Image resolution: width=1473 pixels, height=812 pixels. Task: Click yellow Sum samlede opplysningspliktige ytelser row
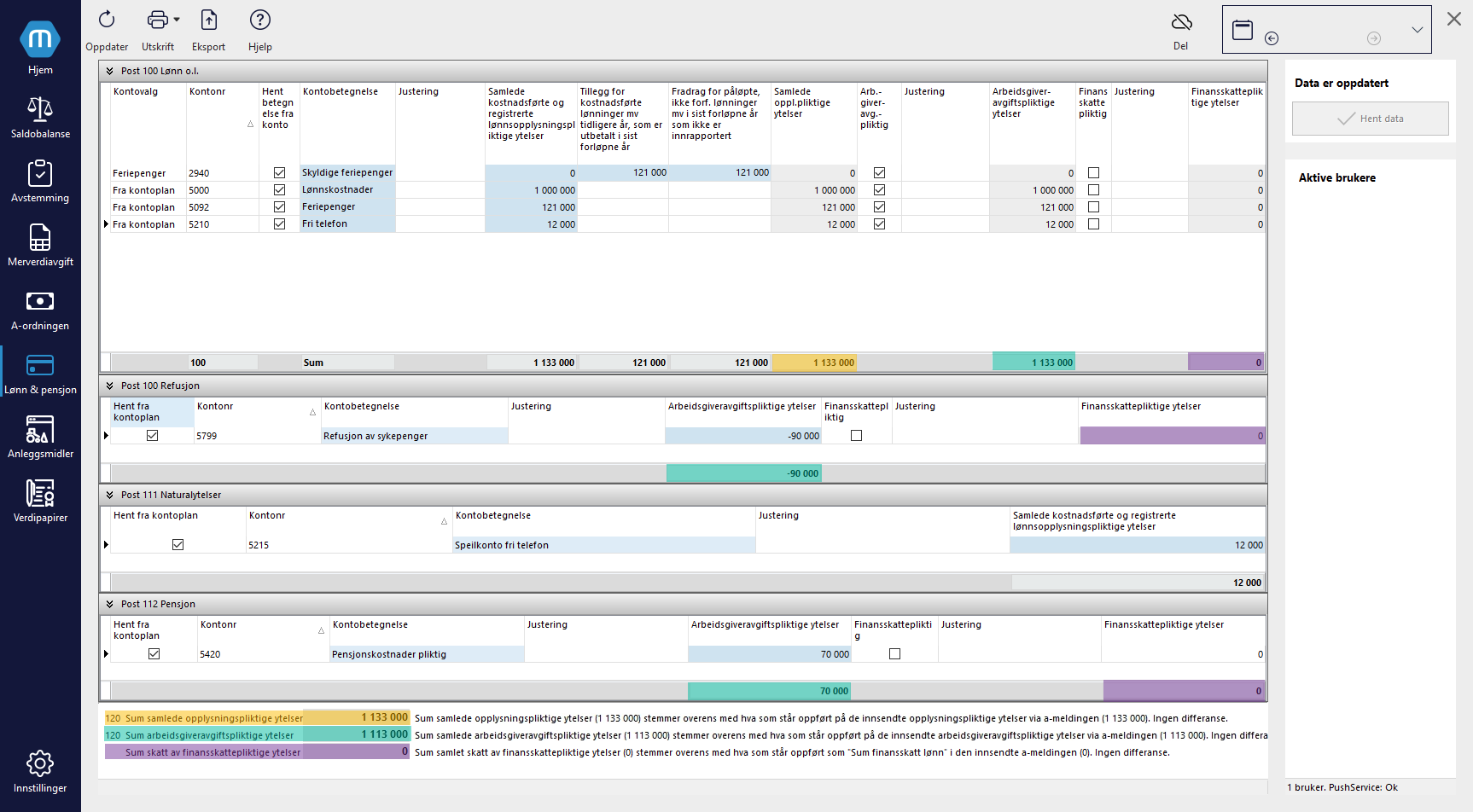tap(257, 718)
